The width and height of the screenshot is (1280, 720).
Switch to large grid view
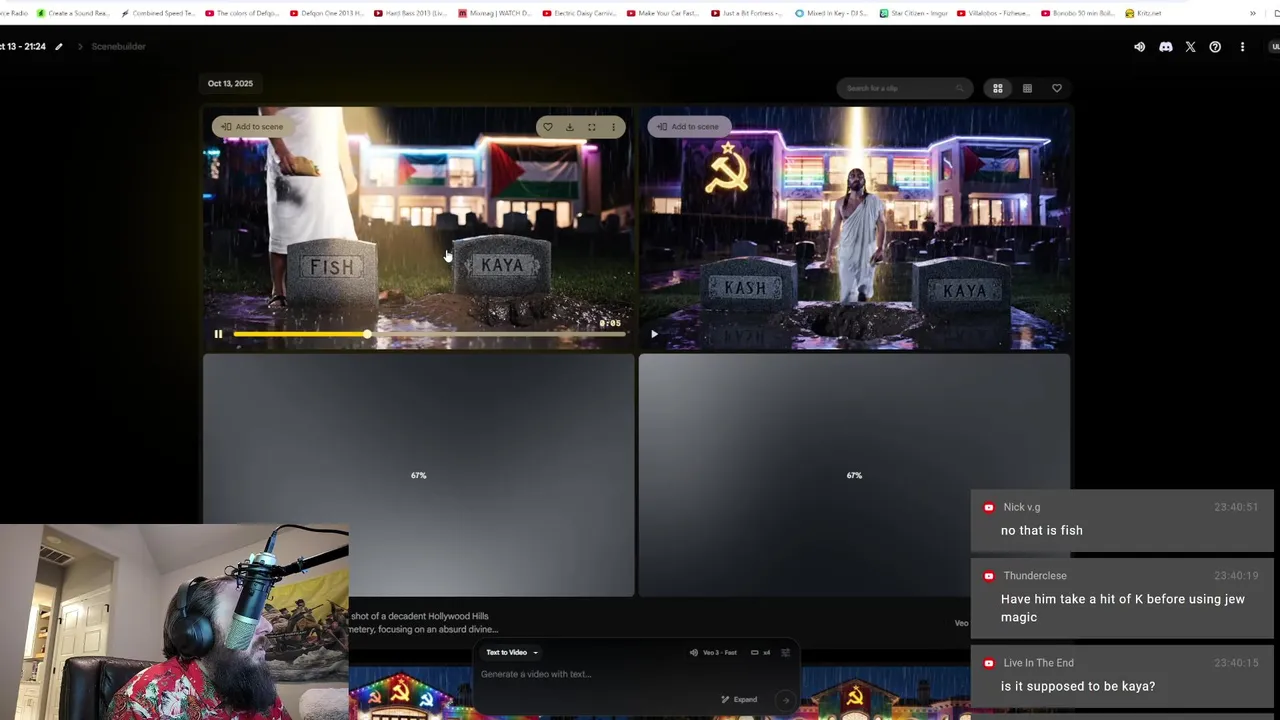(x=997, y=88)
